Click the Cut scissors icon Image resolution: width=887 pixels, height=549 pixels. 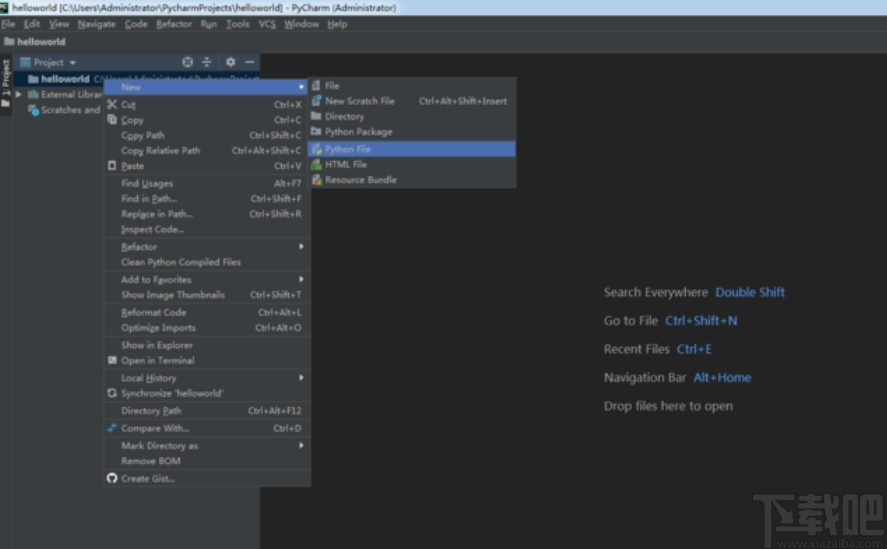tap(112, 104)
